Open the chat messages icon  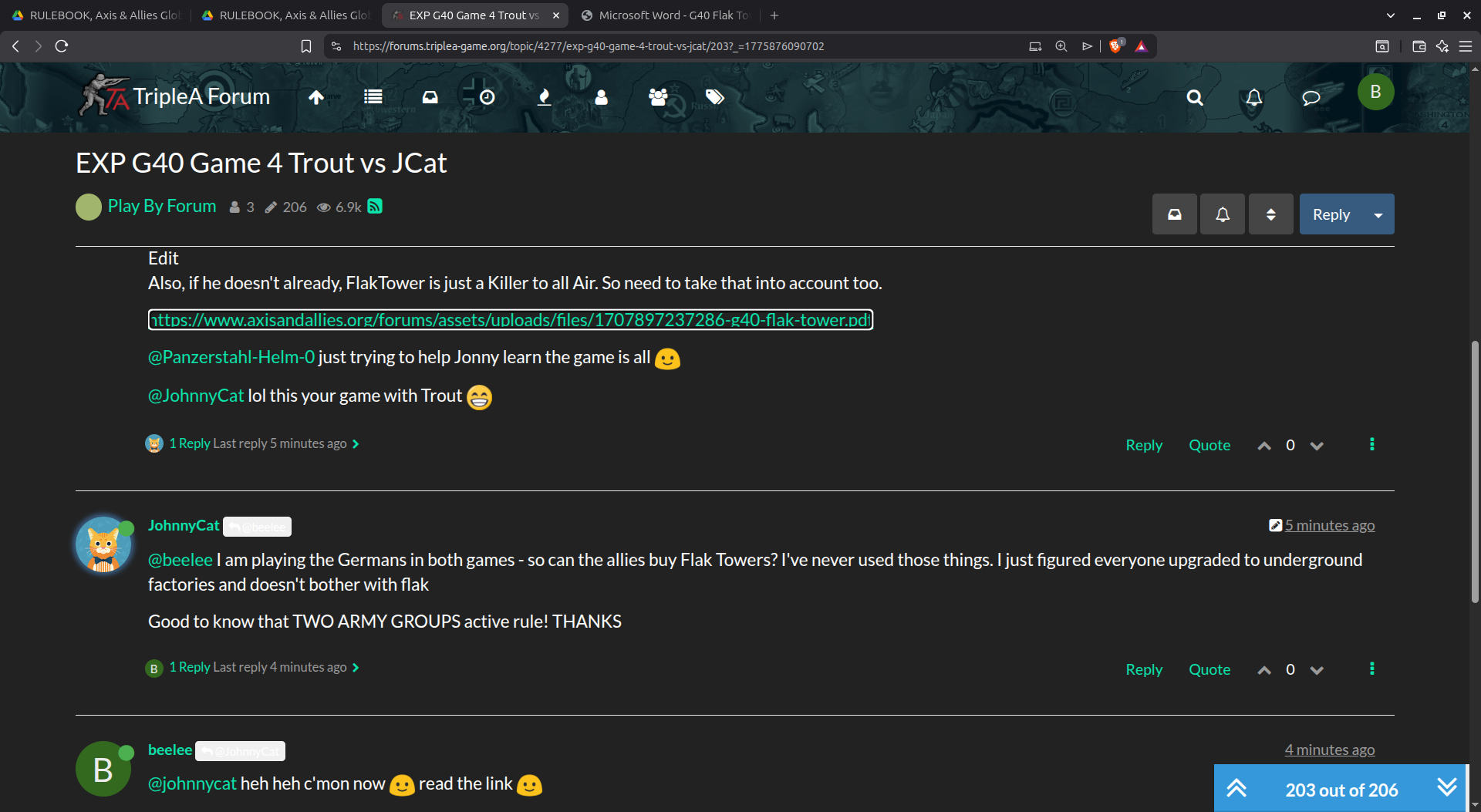[1311, 98]
